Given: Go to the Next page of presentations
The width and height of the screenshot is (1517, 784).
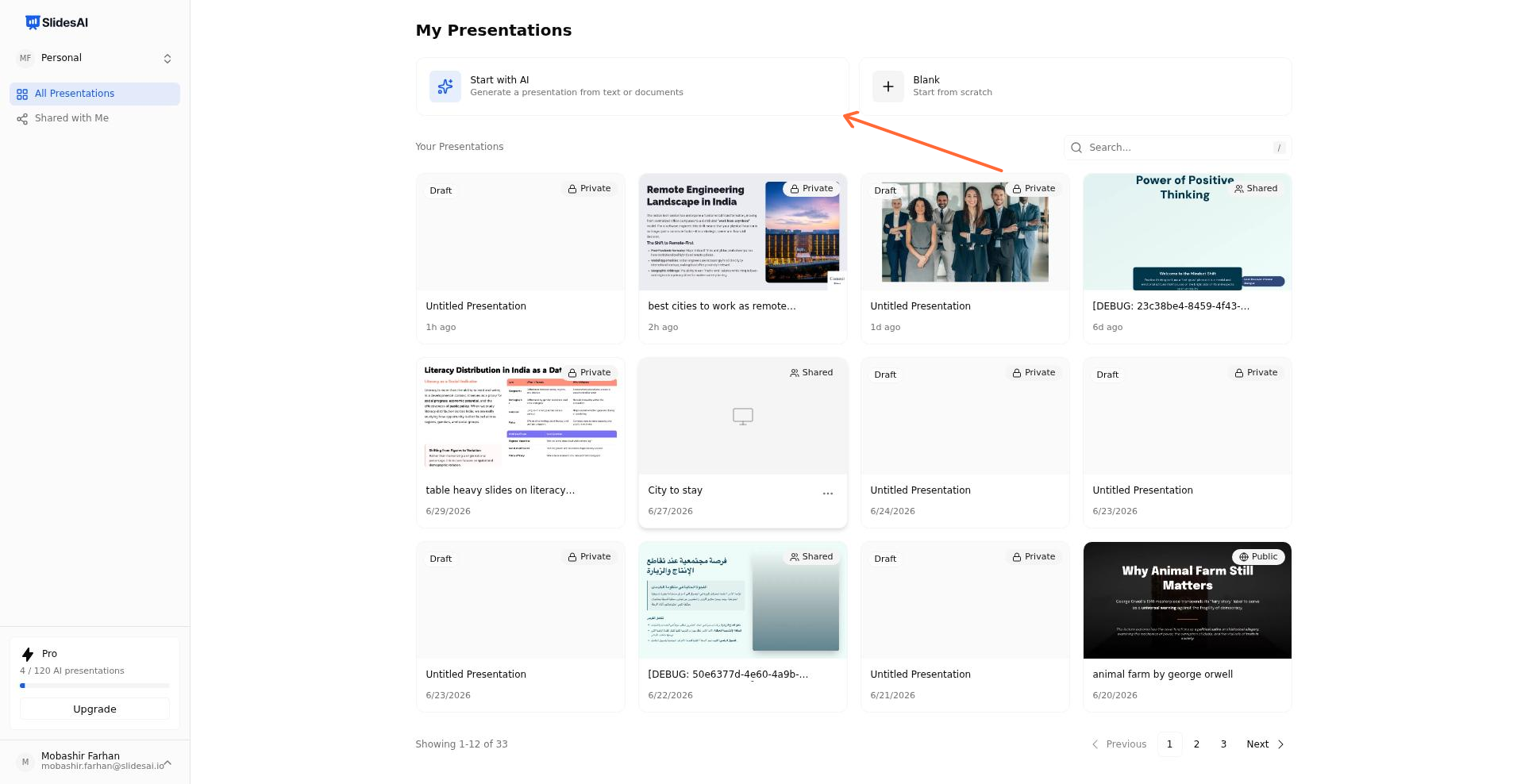Looking at the screenshot, I should [1265, 744].
